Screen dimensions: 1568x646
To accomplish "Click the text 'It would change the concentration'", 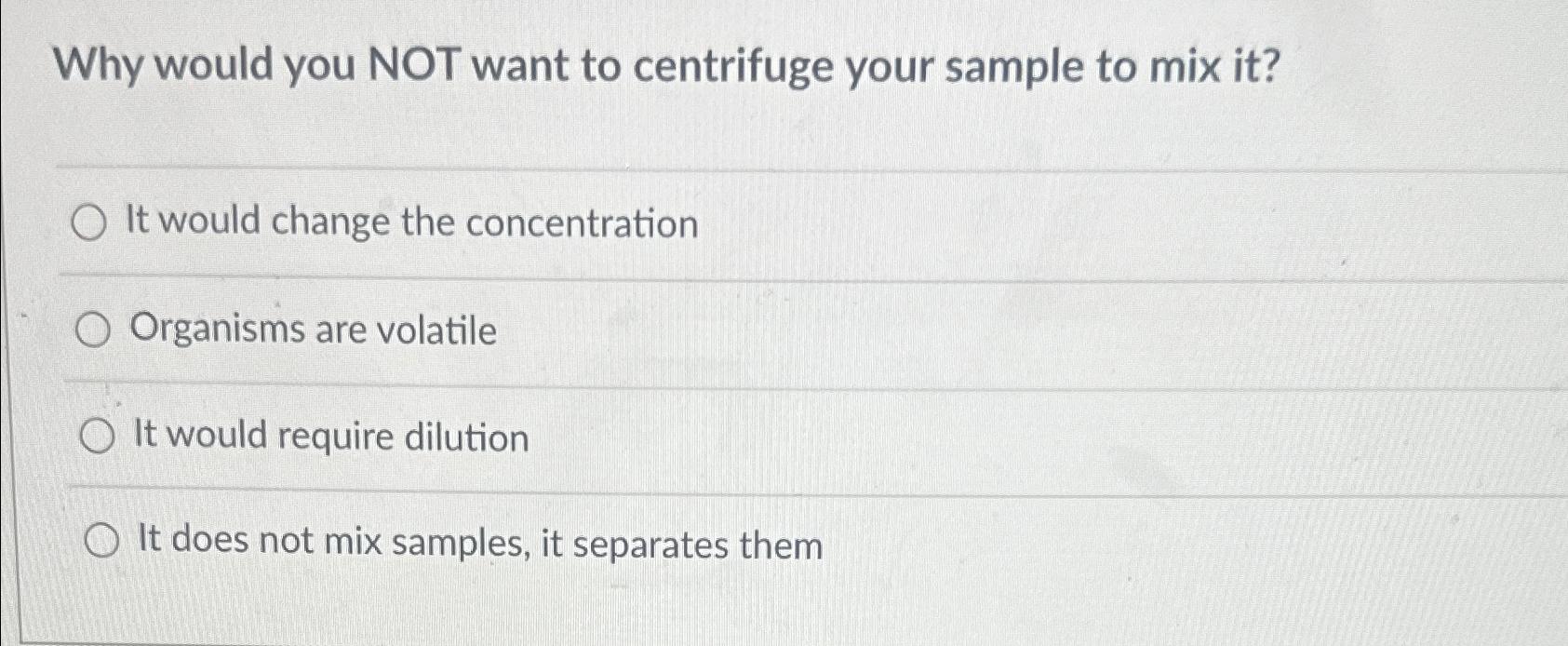I will click(411, 222).
